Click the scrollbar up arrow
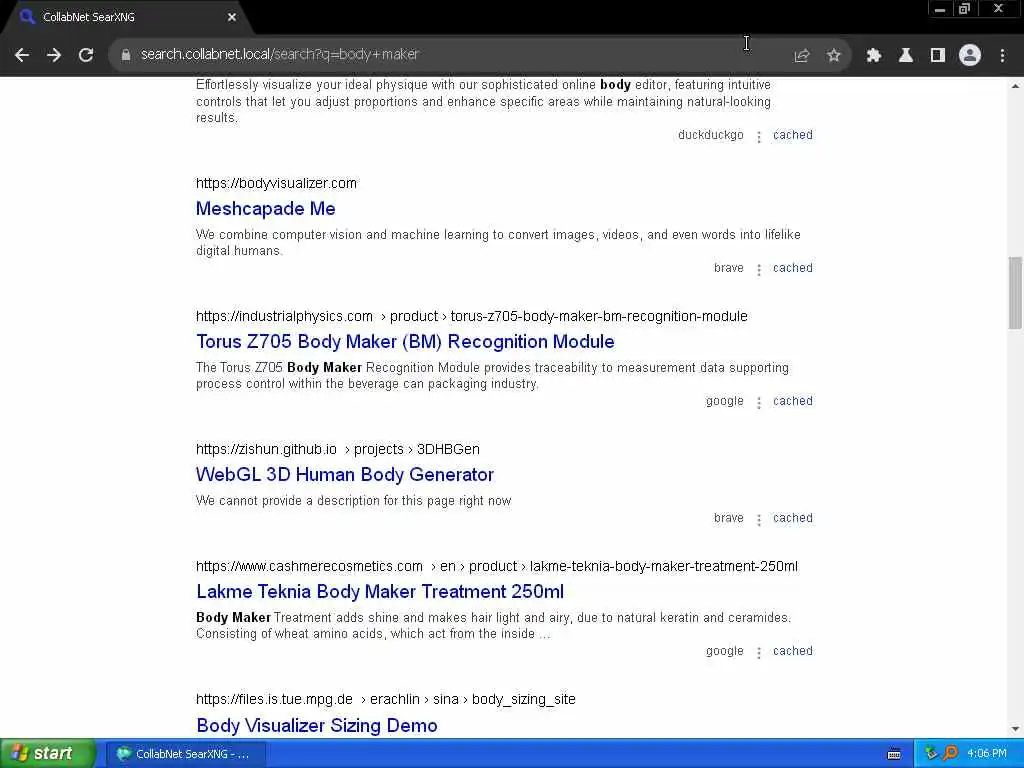The width and height of the screenshot is (1024, 768). 1015,86
